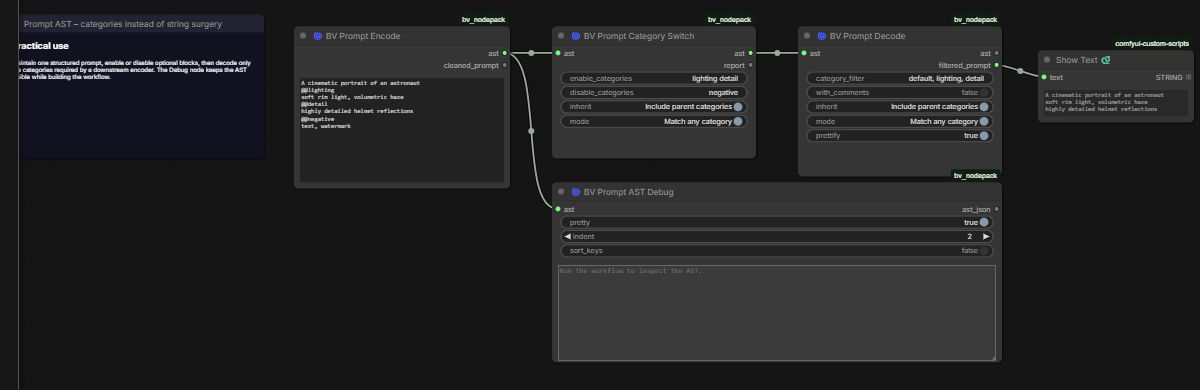Toggle inherit switch in Category Switch node
This screenshot has height=390, width=1200.
[738, 107]
